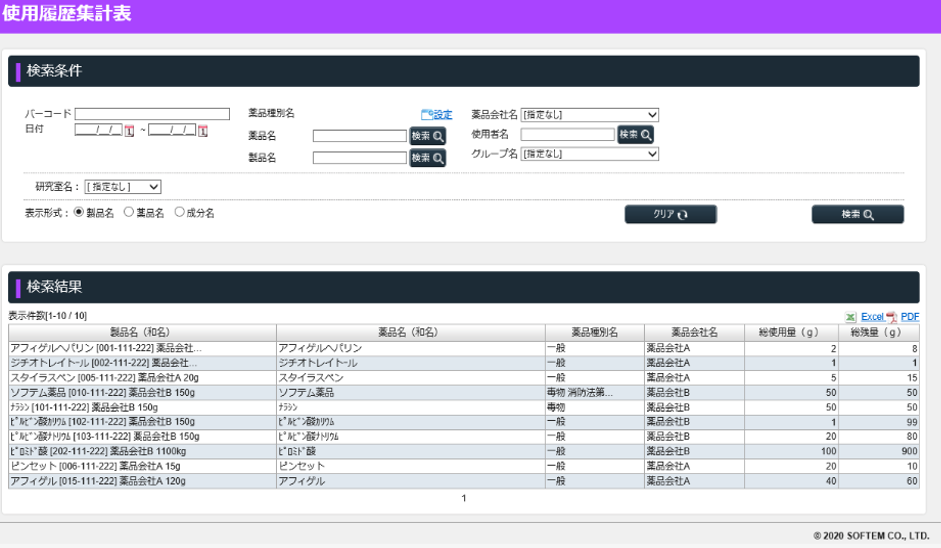Click the 製品名 (和名) column header
Screen dimensions: 941x548
coord(140,332)
